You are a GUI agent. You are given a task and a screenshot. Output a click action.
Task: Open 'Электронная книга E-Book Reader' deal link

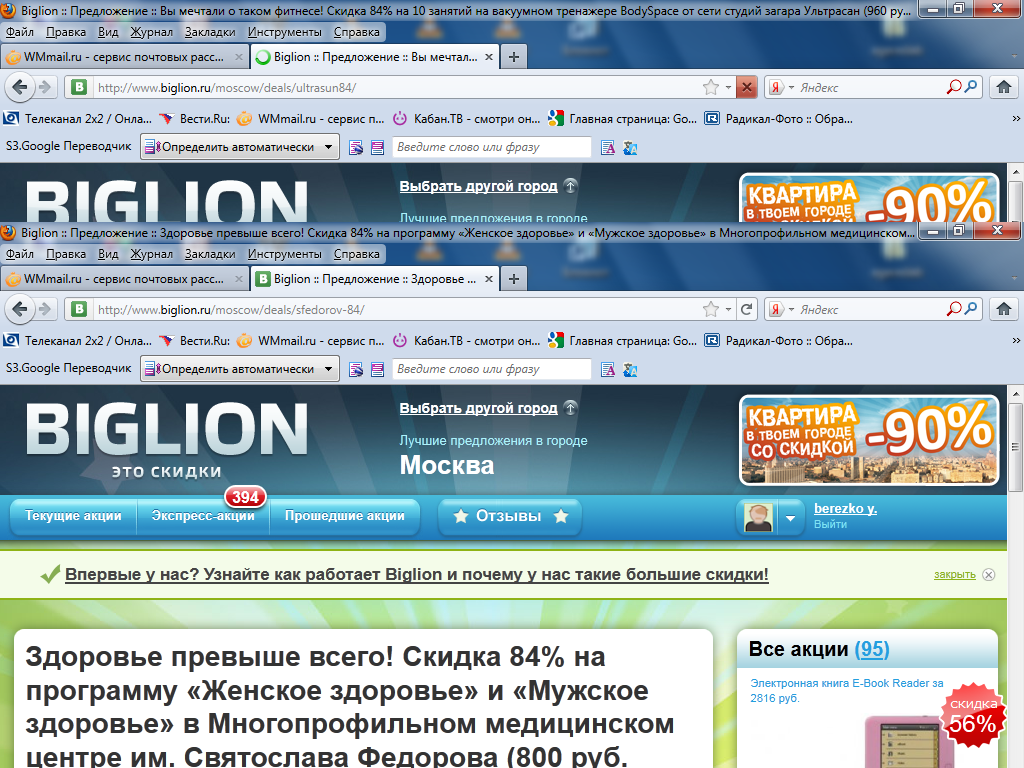847,690
